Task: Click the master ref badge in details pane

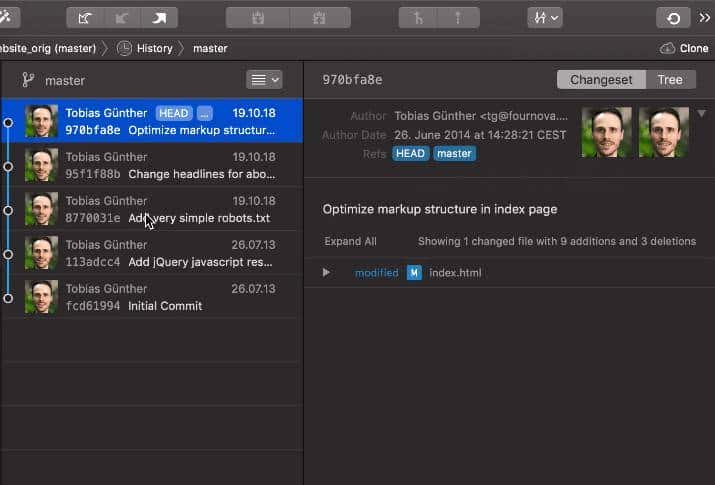Action: tap(454, 154)
